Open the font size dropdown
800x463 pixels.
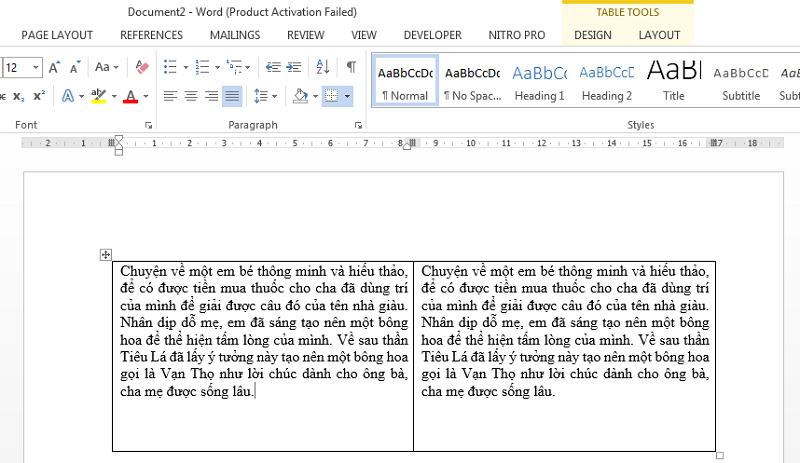[x=36, y=67]
